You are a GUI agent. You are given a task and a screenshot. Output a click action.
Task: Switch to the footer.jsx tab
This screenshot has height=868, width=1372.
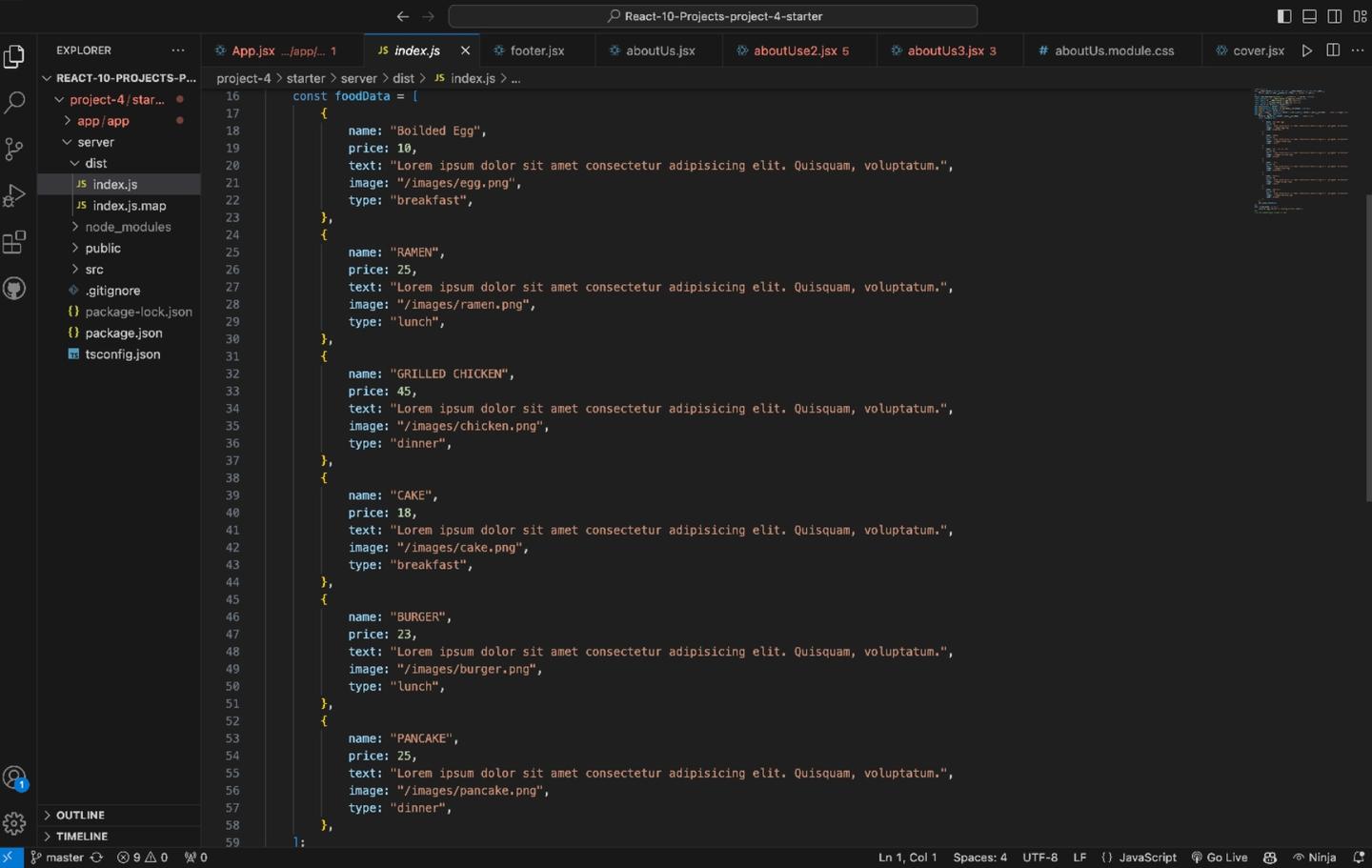[536, 50]
